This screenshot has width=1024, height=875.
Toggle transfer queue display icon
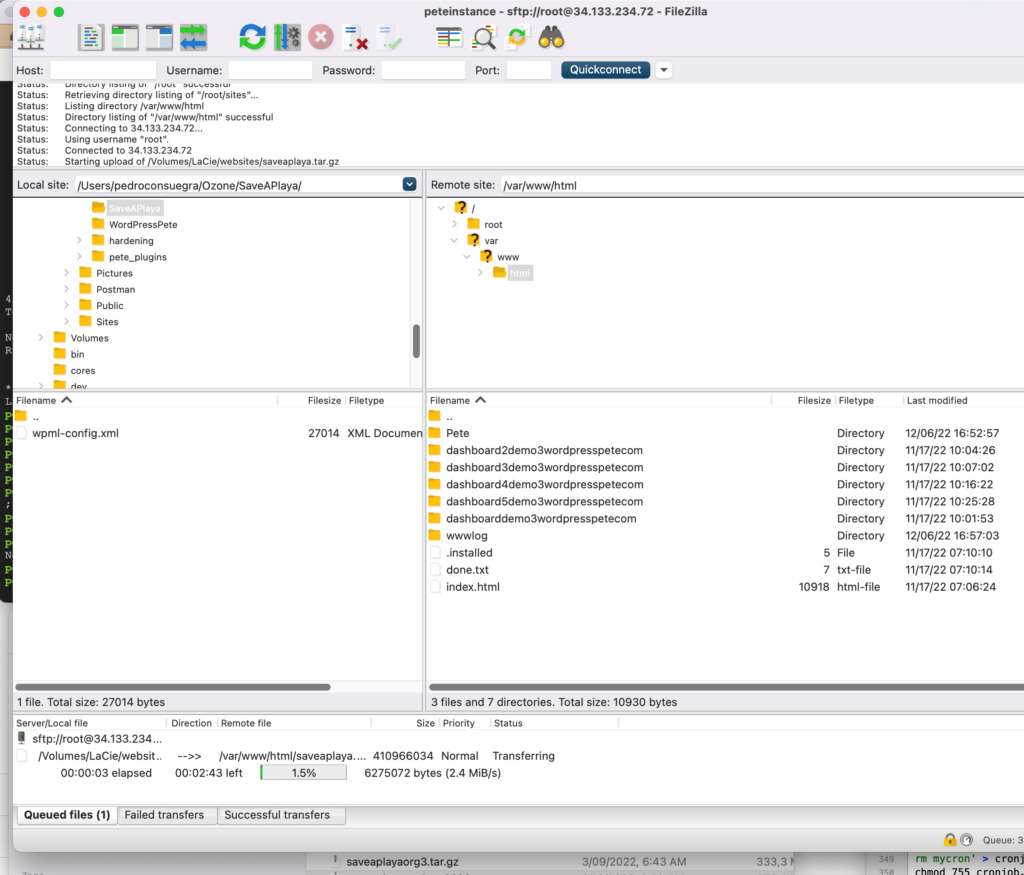click(193, 38)
